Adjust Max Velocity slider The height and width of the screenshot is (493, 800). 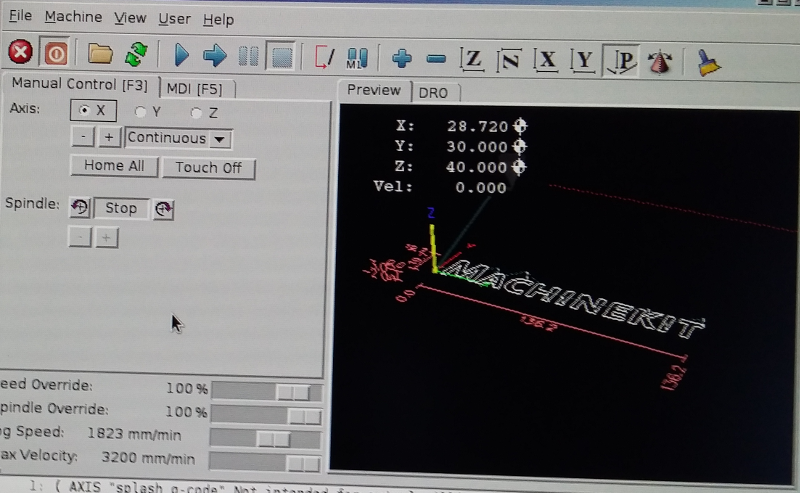(265, 462)
